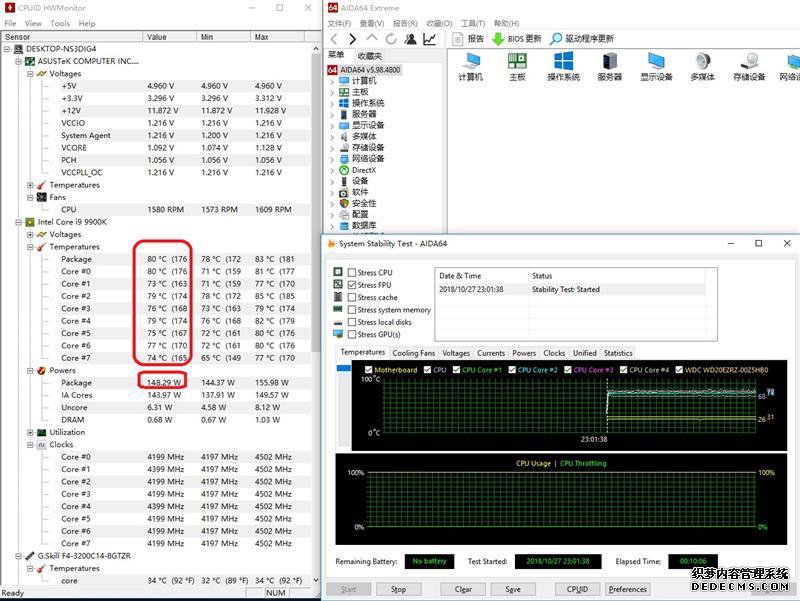This screenshot has width=800, height=601.
Task: Click the Save button in Stability Test
Action: [x=513, y=589]
